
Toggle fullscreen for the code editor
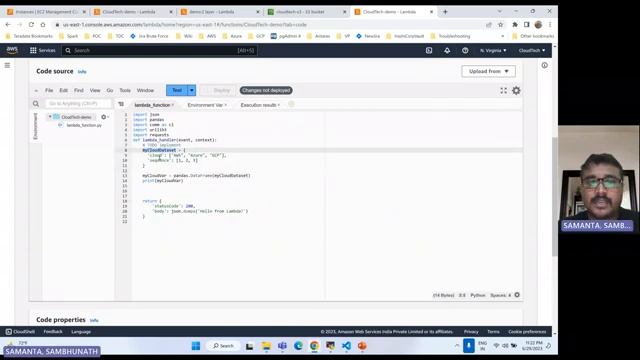tap(504, 91)
